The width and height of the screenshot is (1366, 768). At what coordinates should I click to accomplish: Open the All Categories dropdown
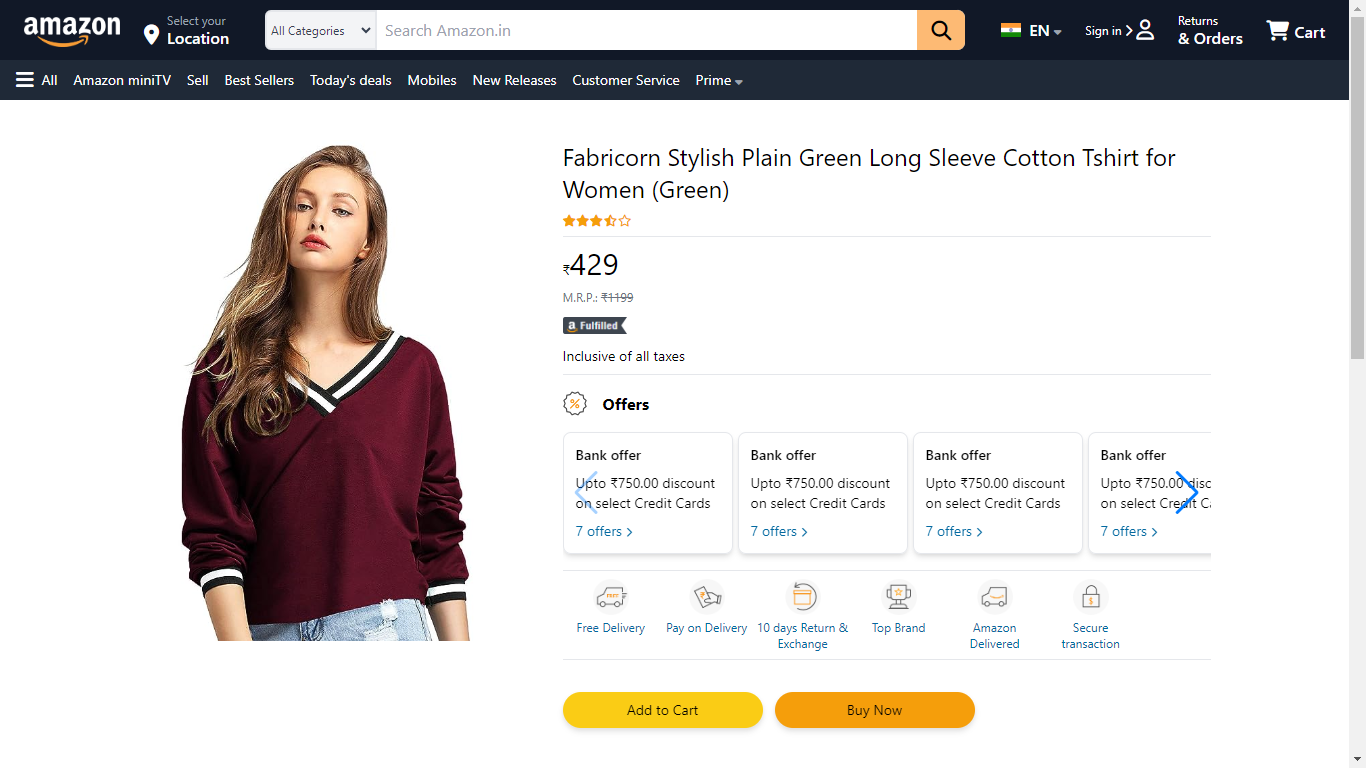point(321,30)
